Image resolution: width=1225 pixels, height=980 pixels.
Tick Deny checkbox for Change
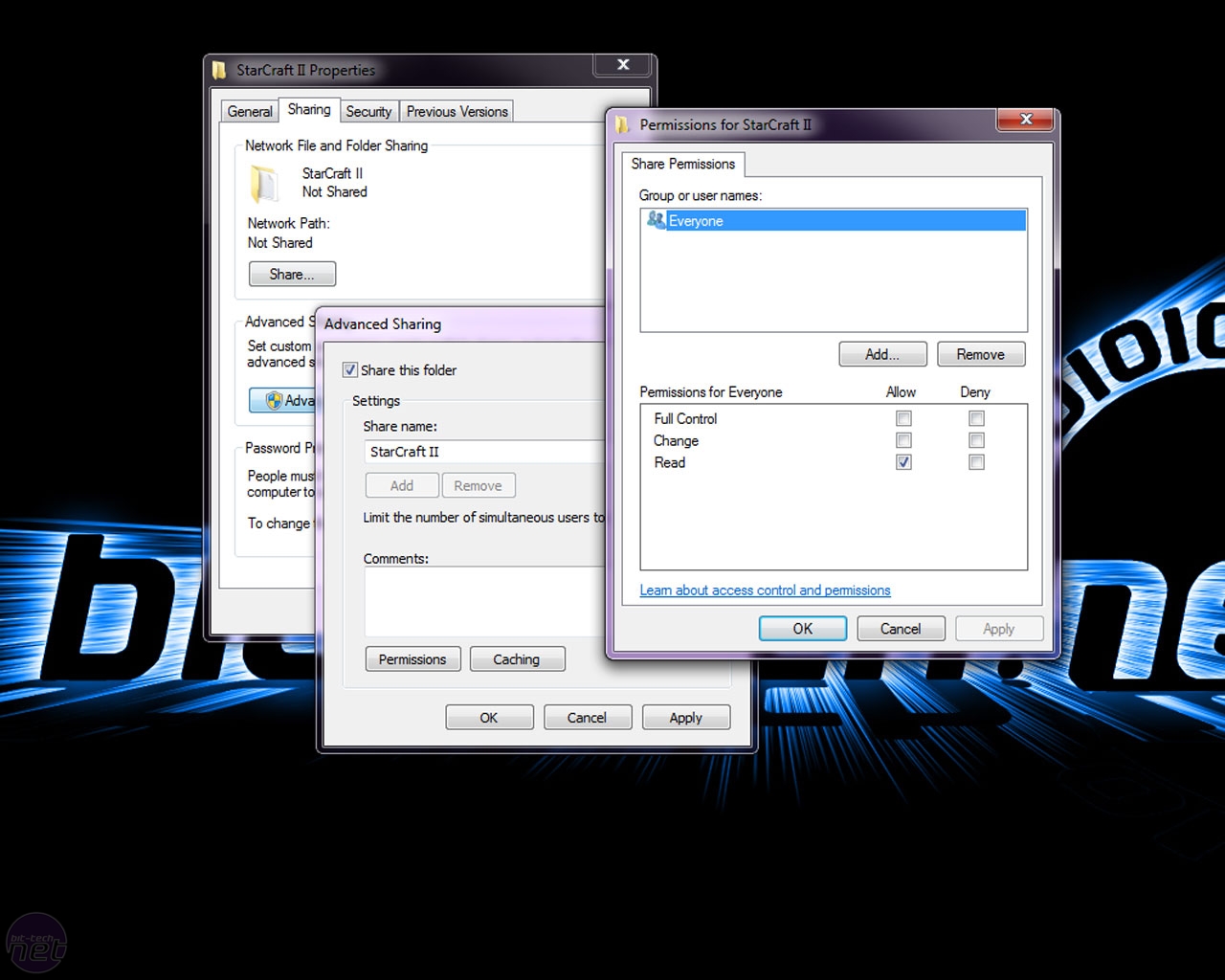tap(976, 440)
